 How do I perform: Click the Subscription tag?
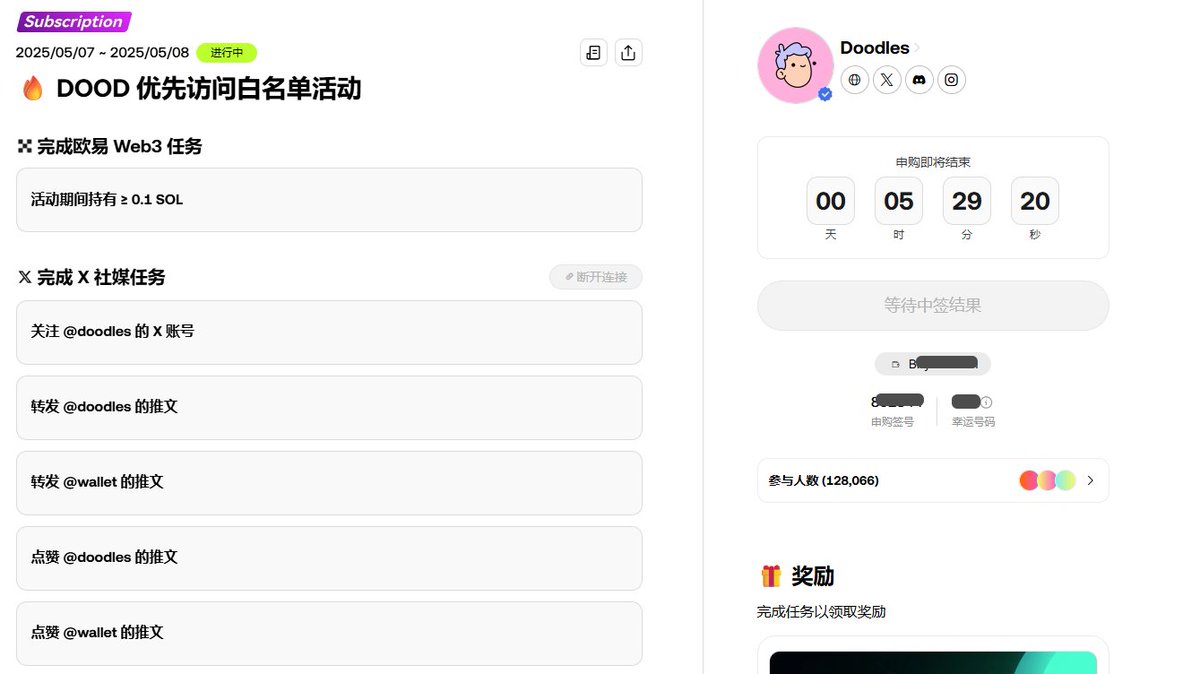click(x=74, y=22)
